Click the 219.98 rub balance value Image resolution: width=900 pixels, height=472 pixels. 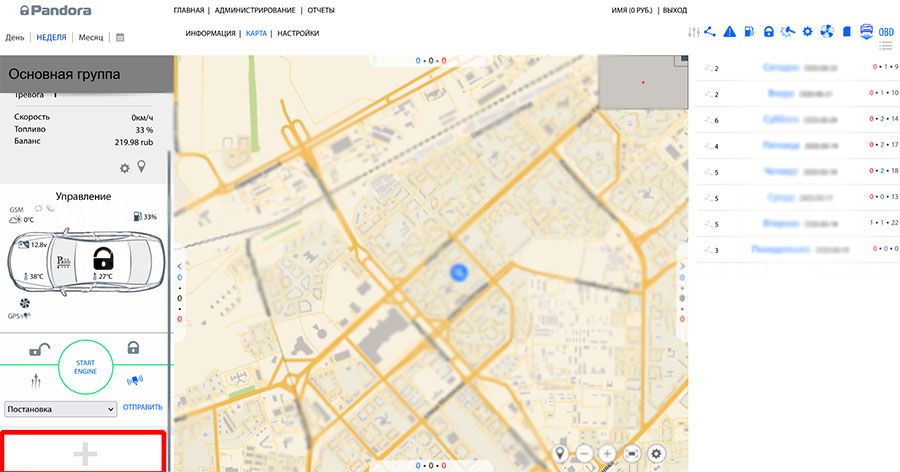(134, 142)
